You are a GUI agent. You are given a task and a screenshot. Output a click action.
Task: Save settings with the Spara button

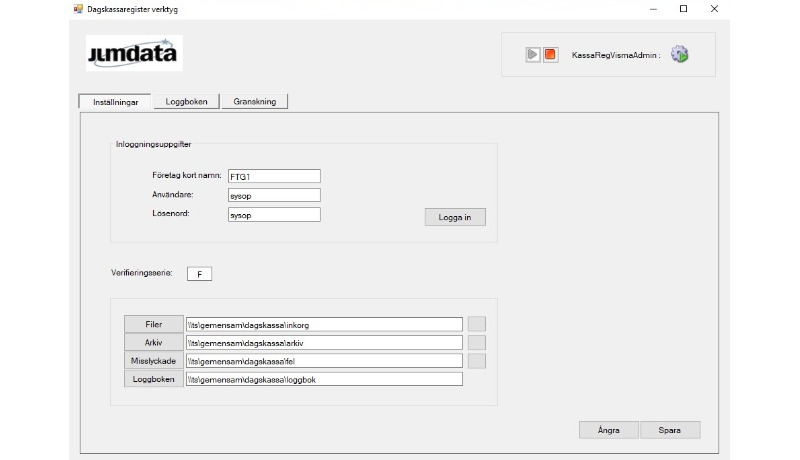(x=670, y=430)
